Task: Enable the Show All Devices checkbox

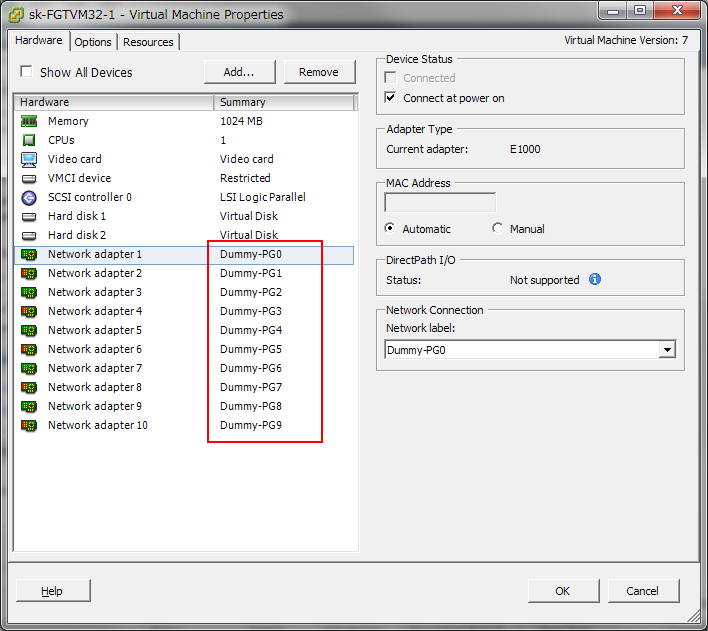Action: [x=26, y=72]
